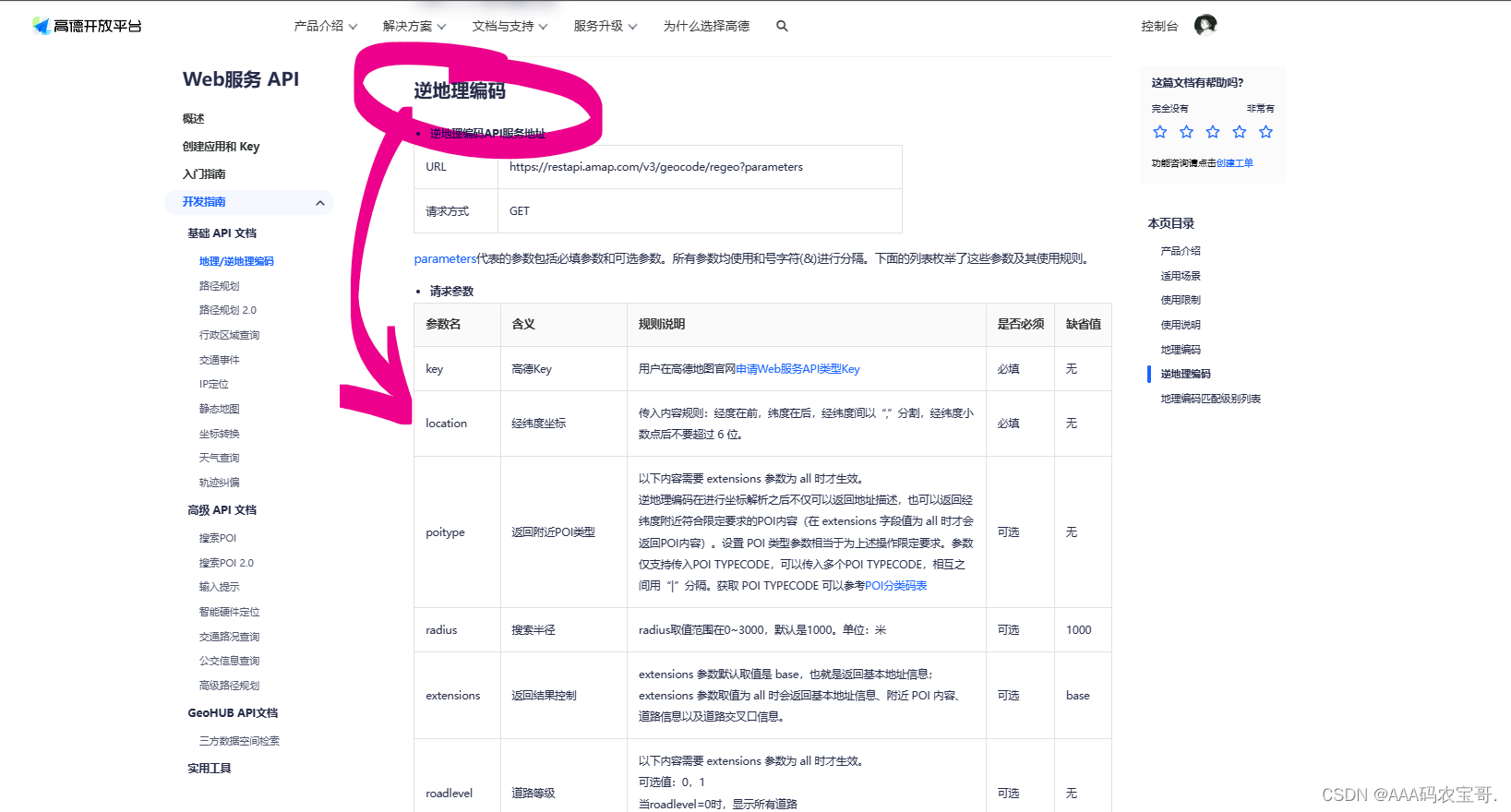This screenshot has width=1511, height=812.
Task: Open 实用工具 in the sidebar
Action: click(x=210, y=769)
